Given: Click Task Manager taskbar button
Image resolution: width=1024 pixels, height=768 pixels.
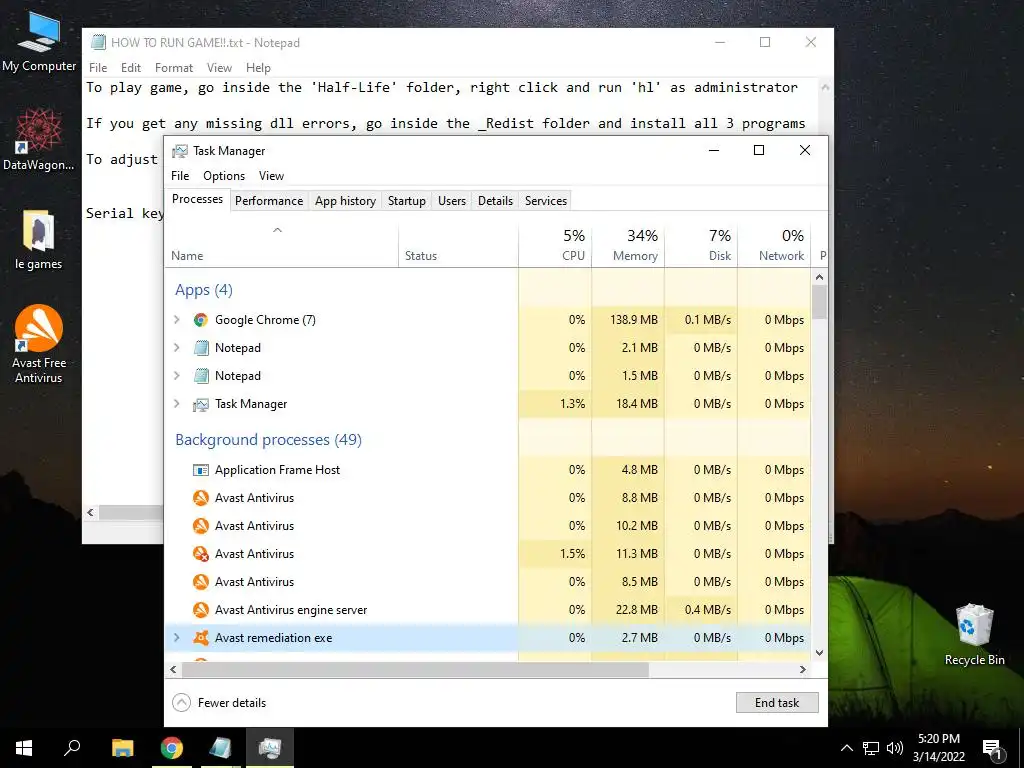Looking at the screenshot, I should tap(270, 748).
